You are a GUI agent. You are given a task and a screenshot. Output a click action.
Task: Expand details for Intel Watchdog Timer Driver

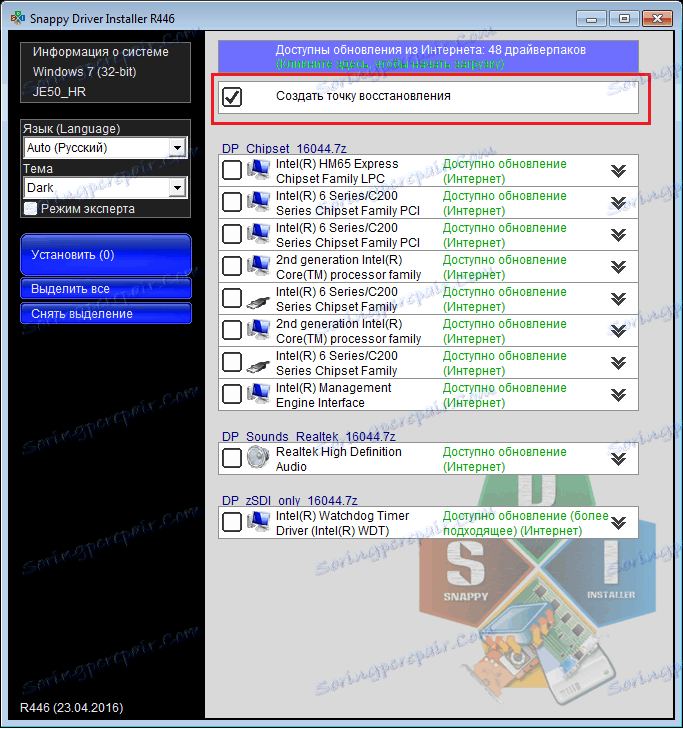(x=618, y=523)
